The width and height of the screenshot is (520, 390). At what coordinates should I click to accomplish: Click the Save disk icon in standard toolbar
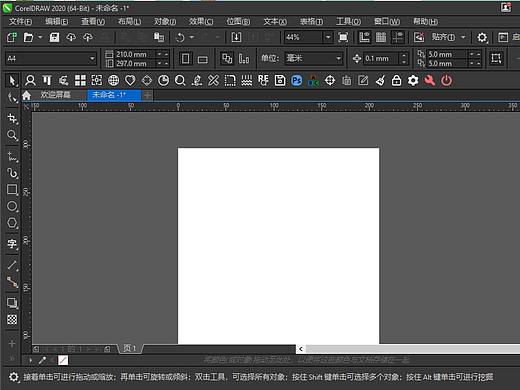[x=54, y=37]
